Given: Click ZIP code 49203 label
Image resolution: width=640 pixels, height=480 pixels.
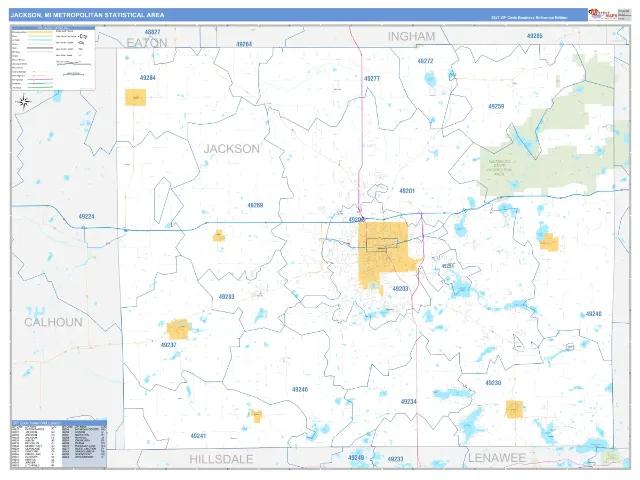Looking at the screenshot, I should pyautogui.click(x=400, y=289).
